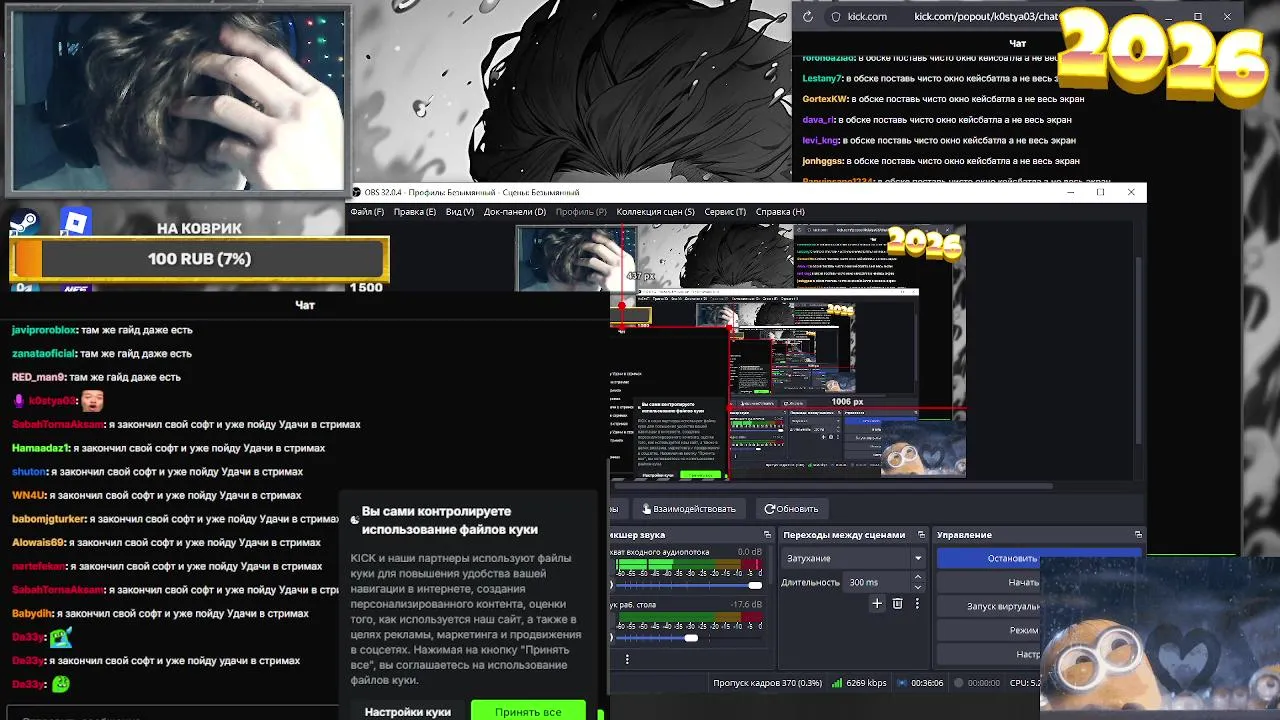The image size is (1280, 720).
Task: Decrease transition duration with down arrow
Action: pyautogui.click(x=918, y=587)
